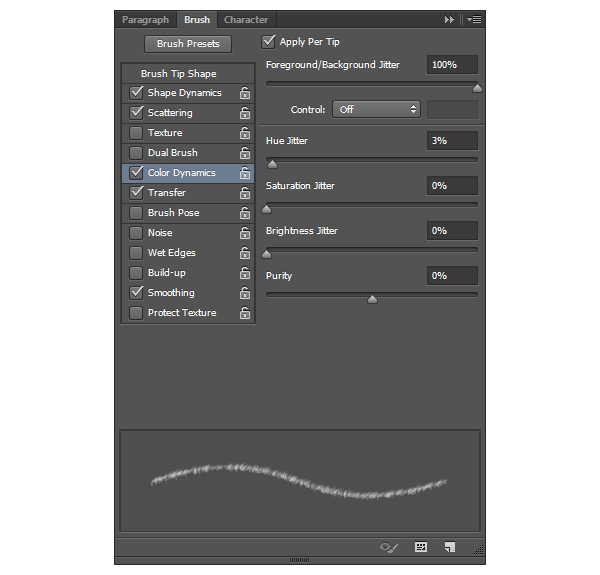This screenshot has height=575, width=600.
Task: Uncheck the Smoothing option
Action: click(x=136, y=293)
